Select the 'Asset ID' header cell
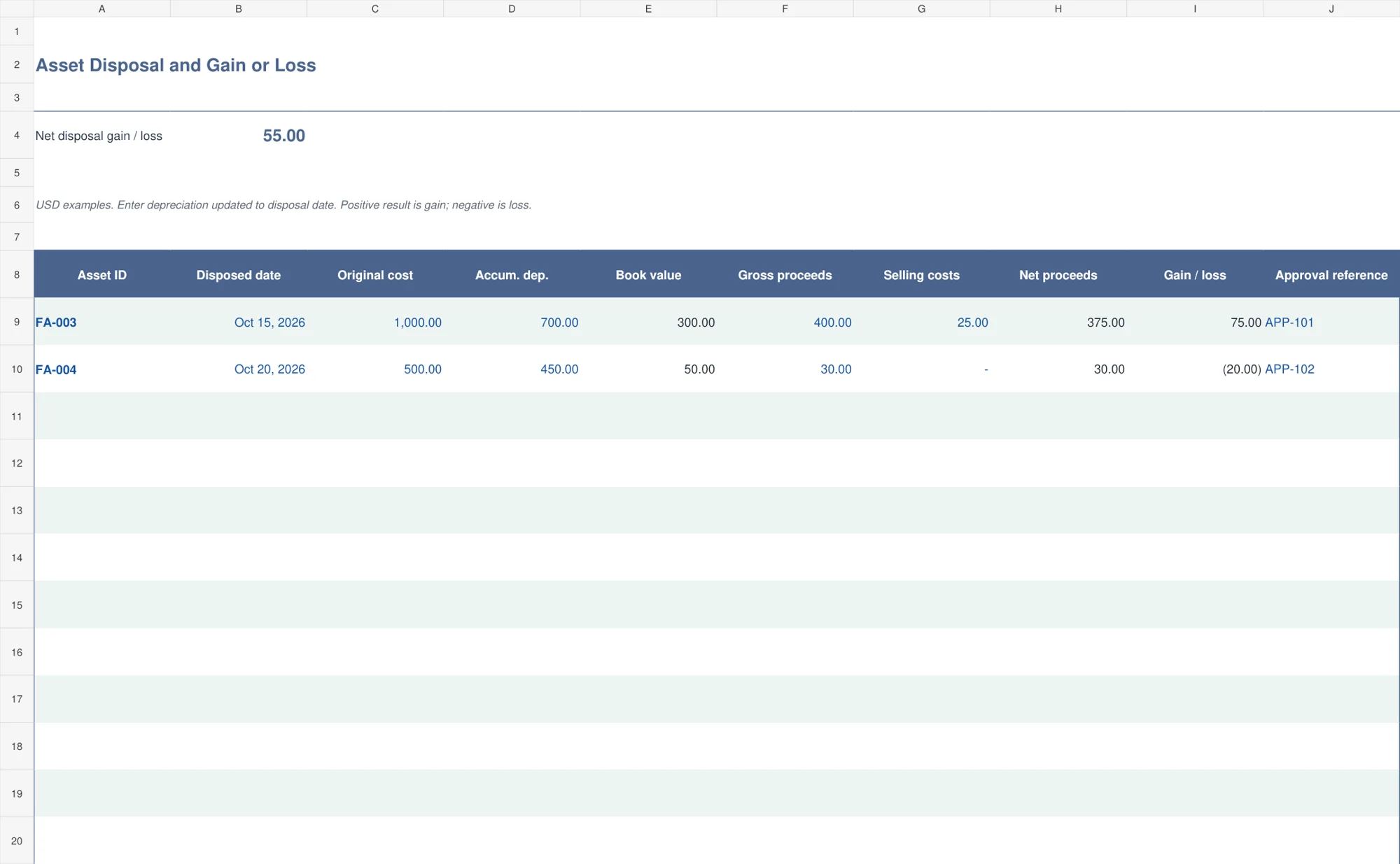The width and height of the screenshot is (1400, 864). (x=102, y=275)
